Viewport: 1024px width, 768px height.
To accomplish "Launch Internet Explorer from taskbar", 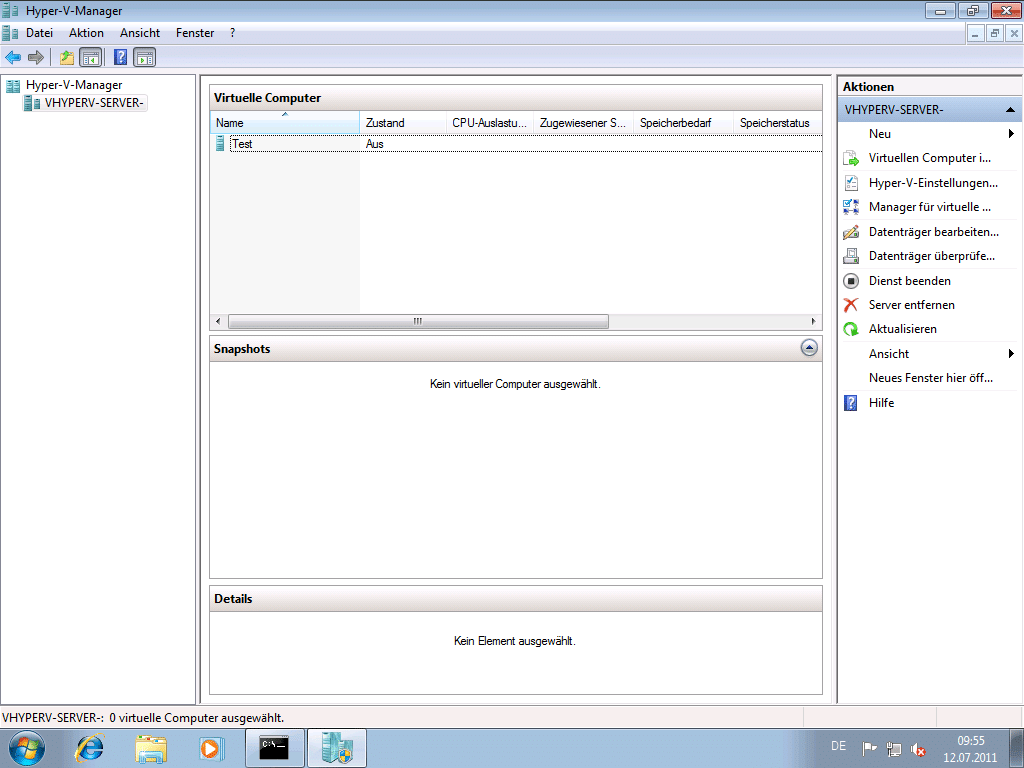I will tap(89, 748).
